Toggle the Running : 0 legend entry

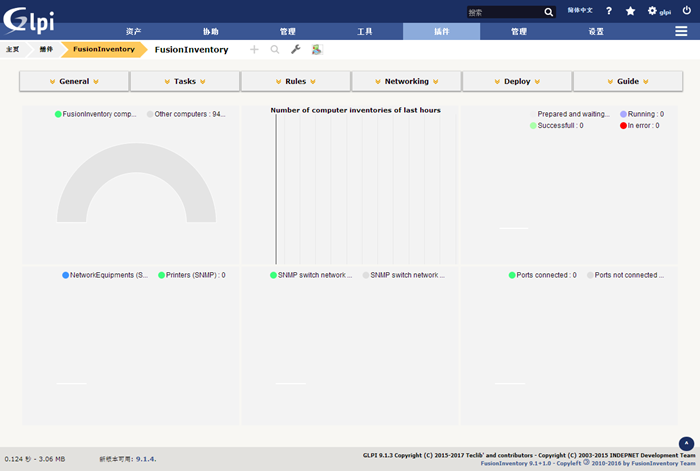tap(642, 114)
